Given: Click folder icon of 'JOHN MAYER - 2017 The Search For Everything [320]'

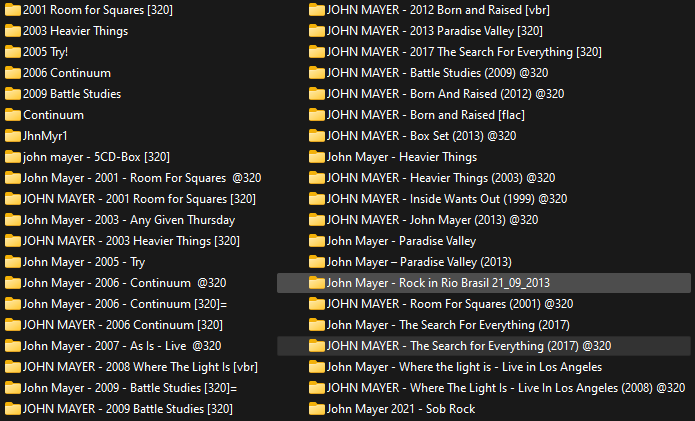Looking at the screenshot, I should coord(316,52).
